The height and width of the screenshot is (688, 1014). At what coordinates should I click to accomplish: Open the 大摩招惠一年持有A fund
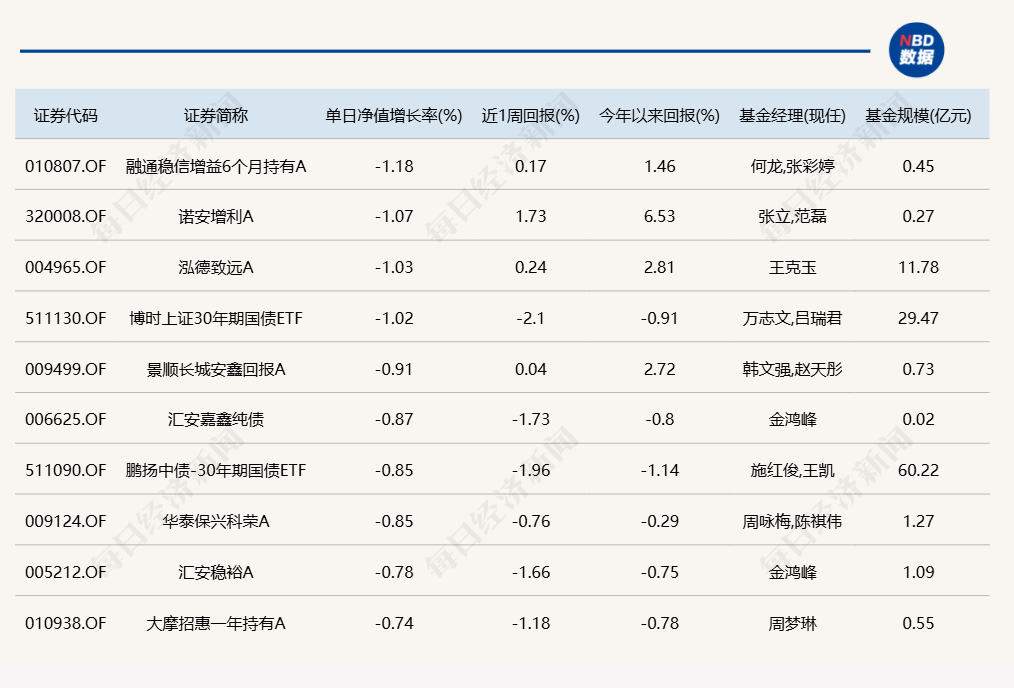(x=216, y=623)
